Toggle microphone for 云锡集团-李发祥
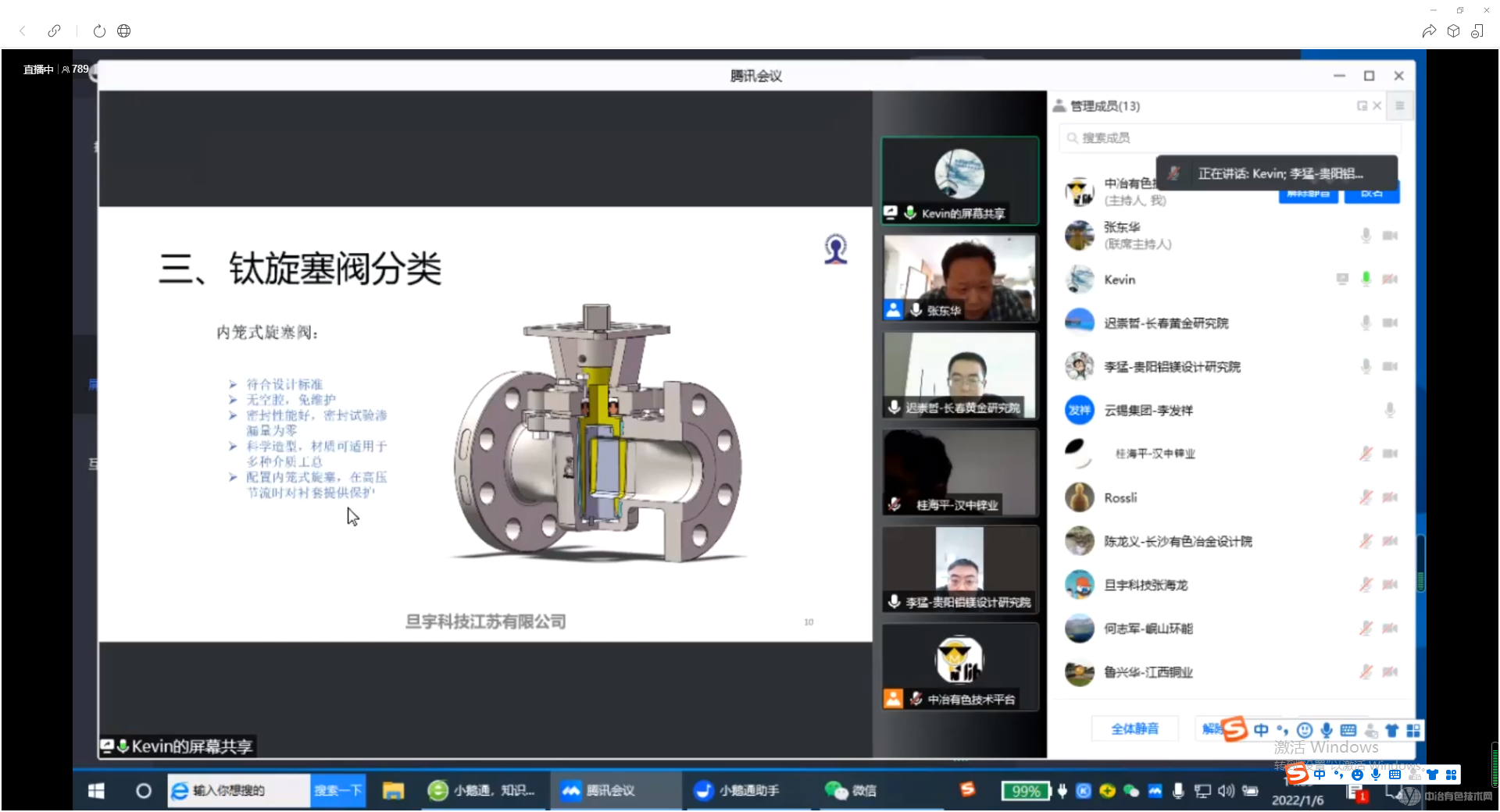 (1390, 410)
